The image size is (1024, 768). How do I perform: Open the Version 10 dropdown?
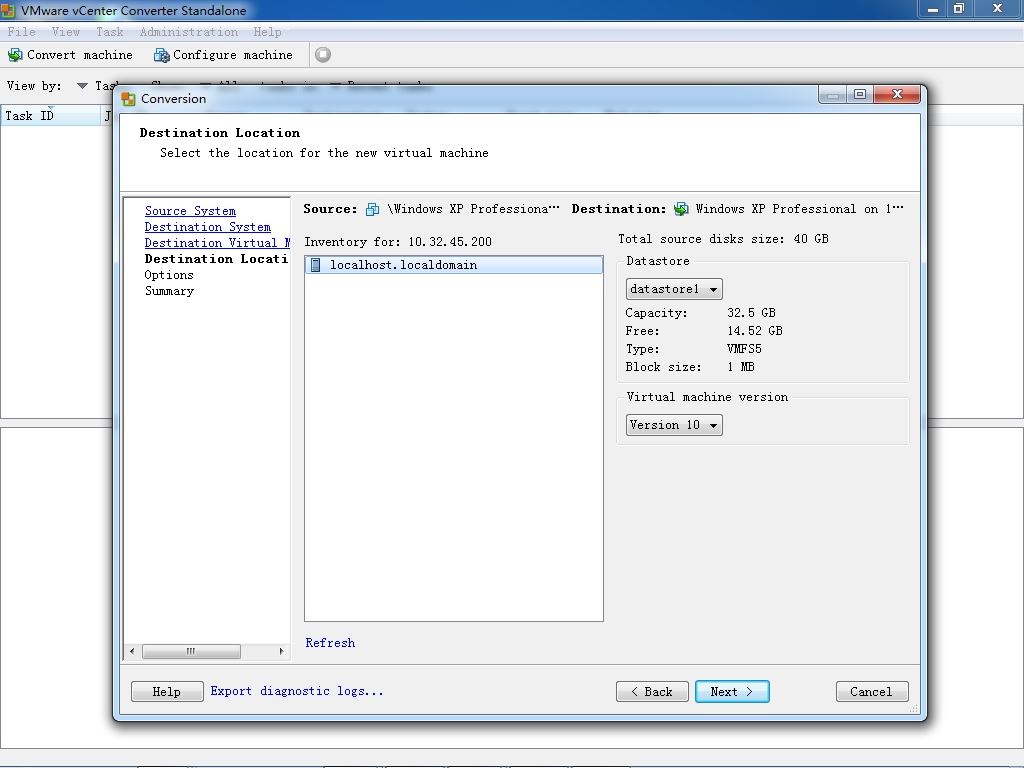[x=674, y=424]
